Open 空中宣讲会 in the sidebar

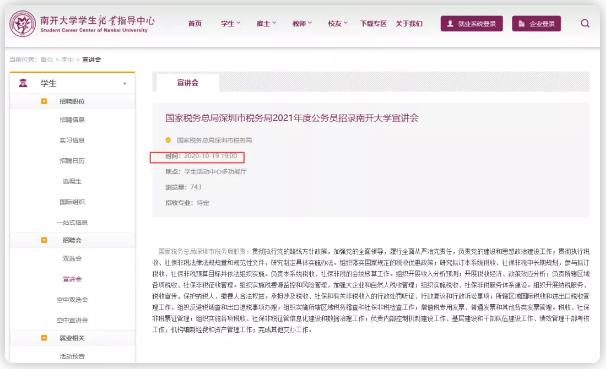pyautogui.click(x=72, y=320)
